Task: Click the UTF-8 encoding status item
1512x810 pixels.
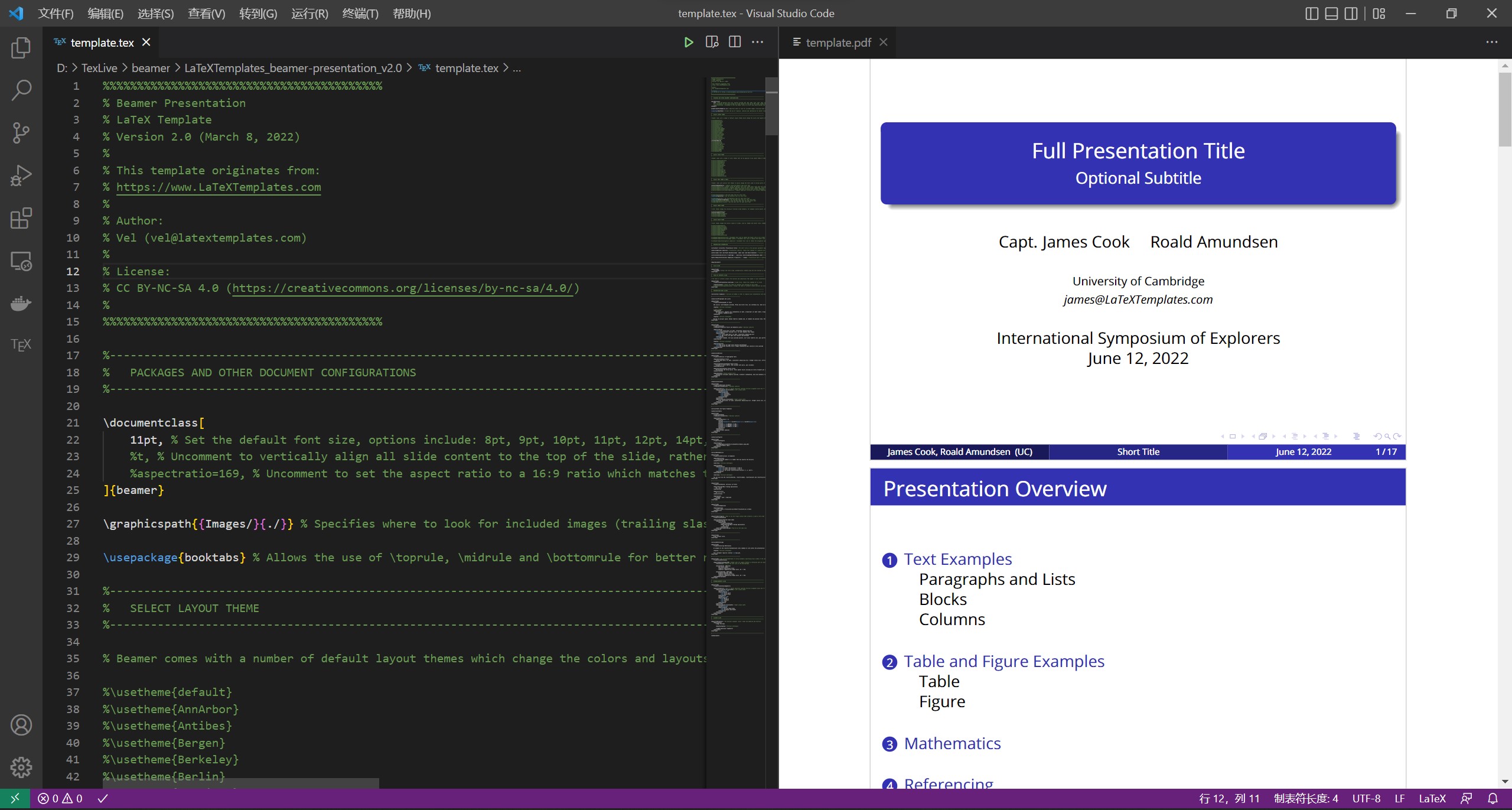Action: pyautogui.click(x=1366, y=799)
